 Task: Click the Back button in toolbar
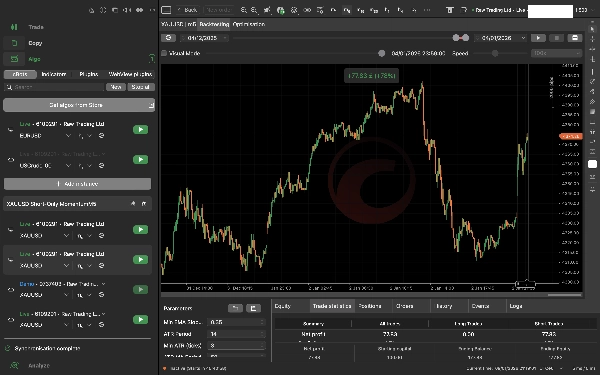point(187,10)
